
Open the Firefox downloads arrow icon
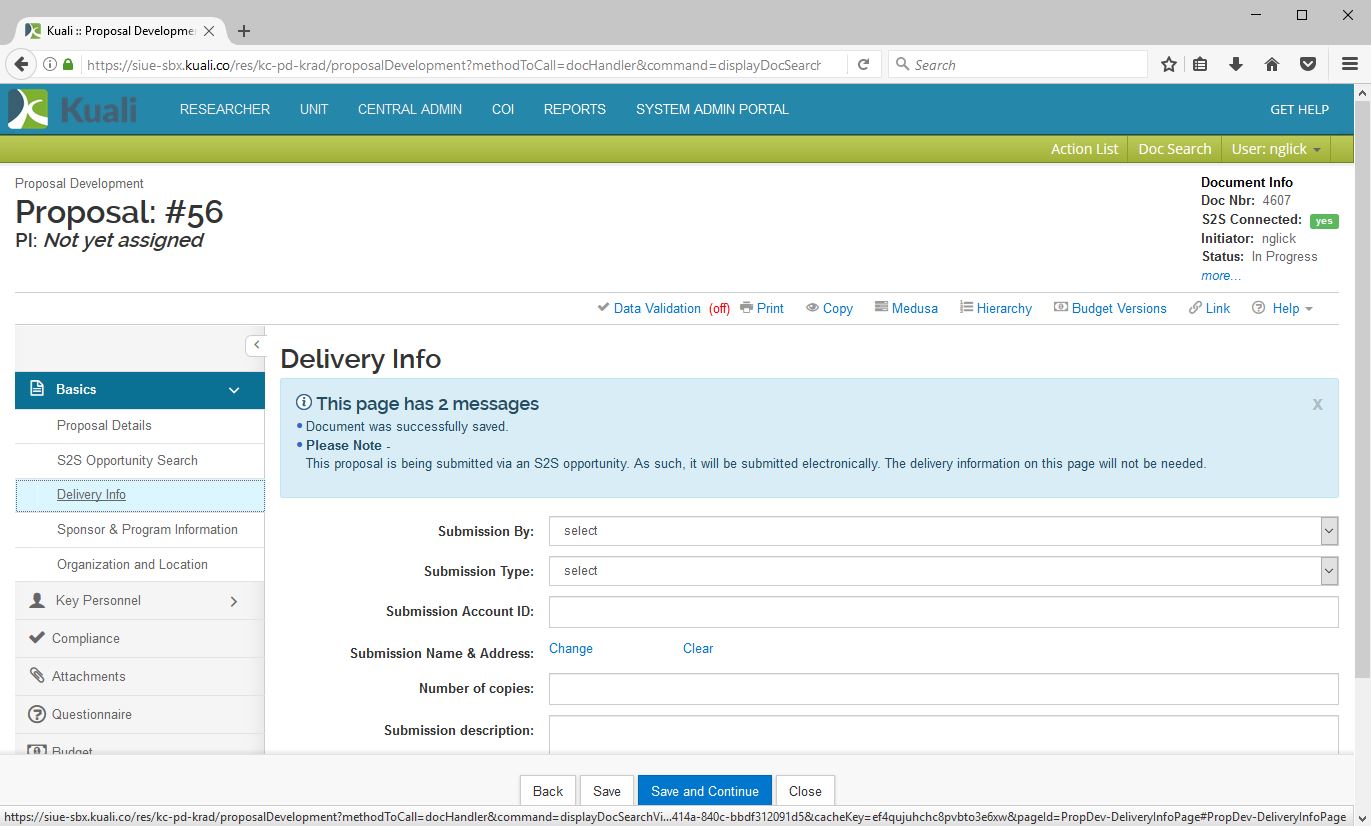1236,65
